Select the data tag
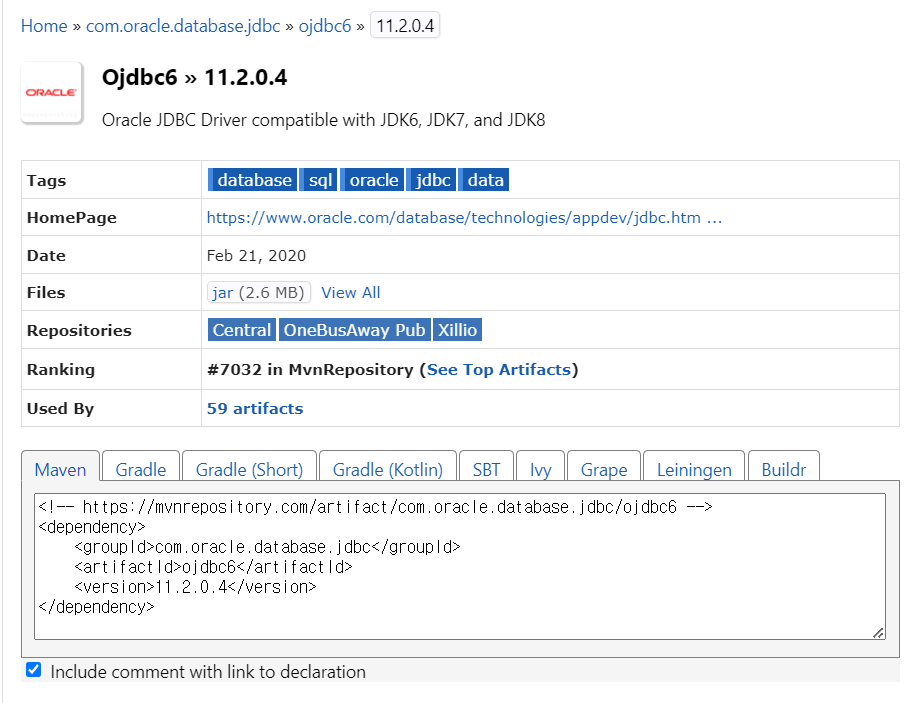913x703 pixels. click(x=484, y=180)
